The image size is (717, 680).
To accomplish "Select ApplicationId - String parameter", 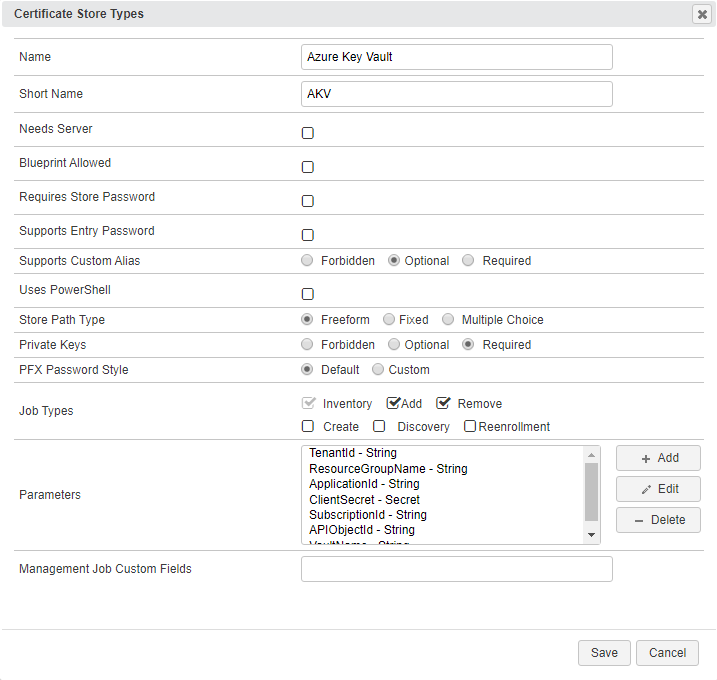I will (364, 484).
